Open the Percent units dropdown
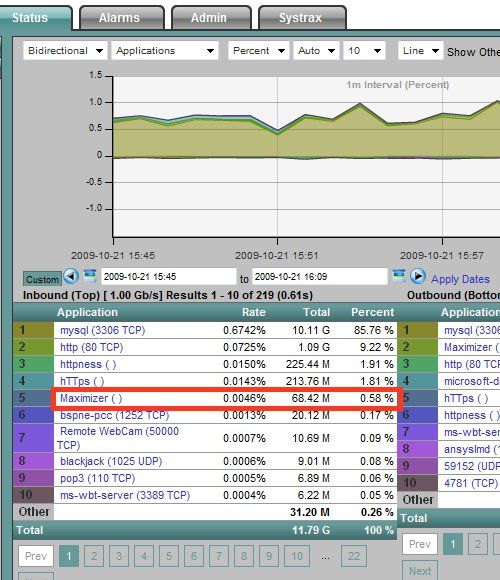 pos(259,51)
